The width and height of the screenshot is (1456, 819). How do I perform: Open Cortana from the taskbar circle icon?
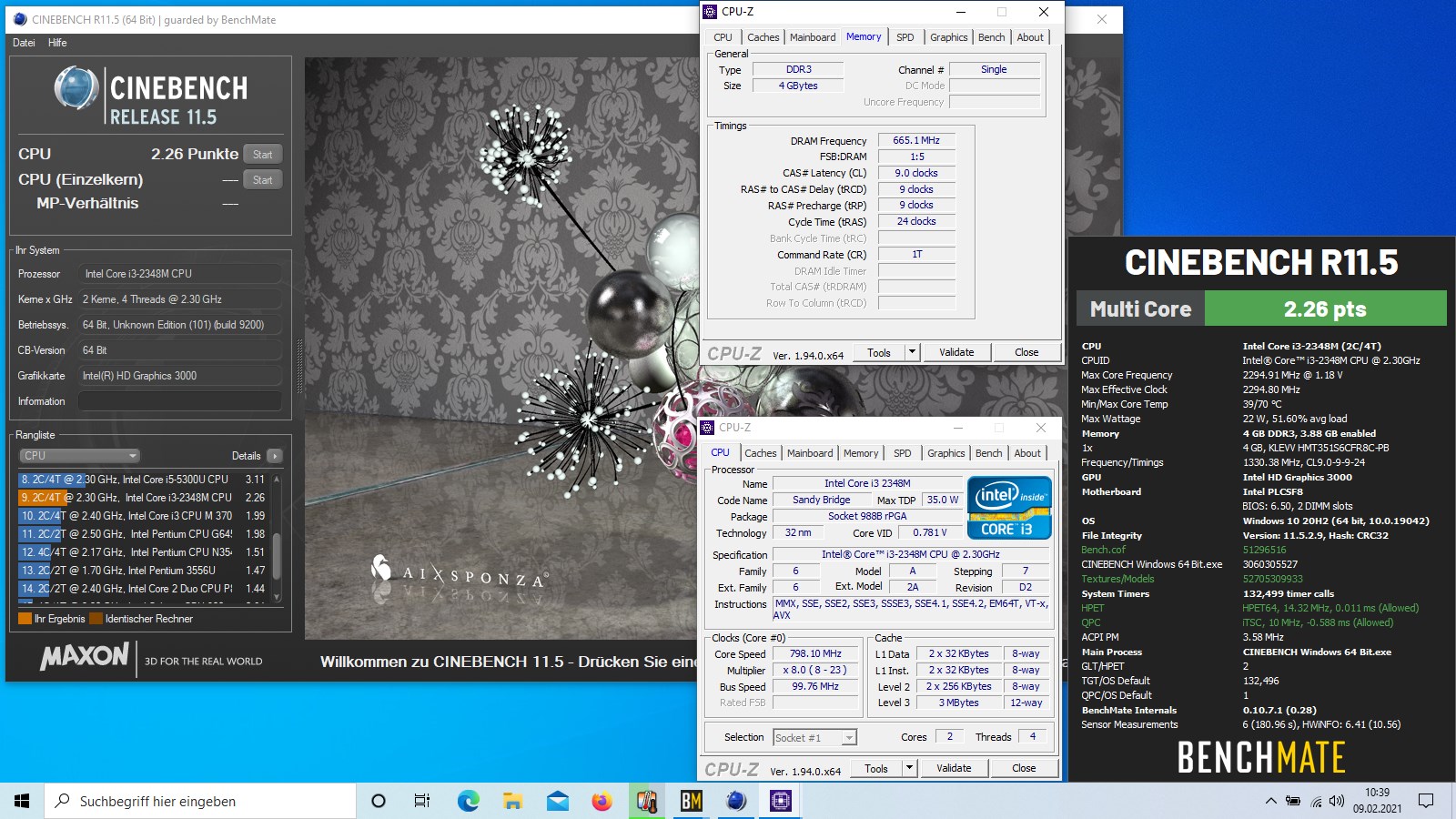coord(379,801)
